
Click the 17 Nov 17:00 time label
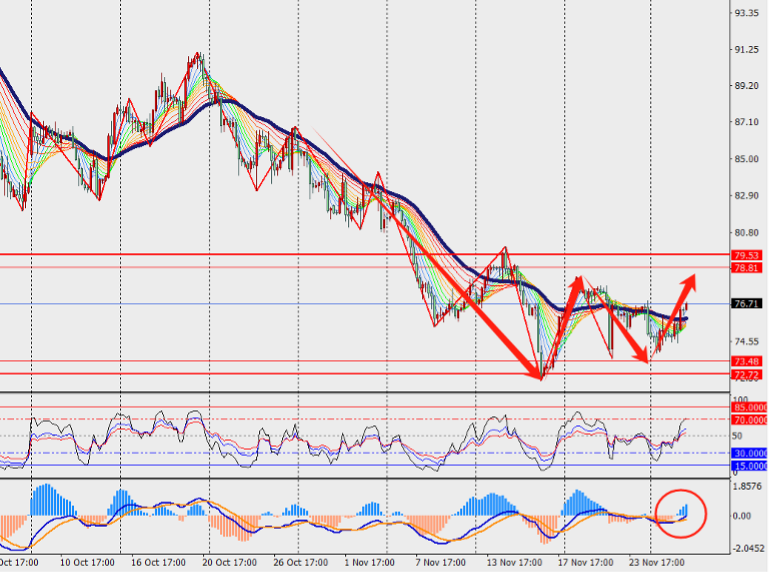585,563
